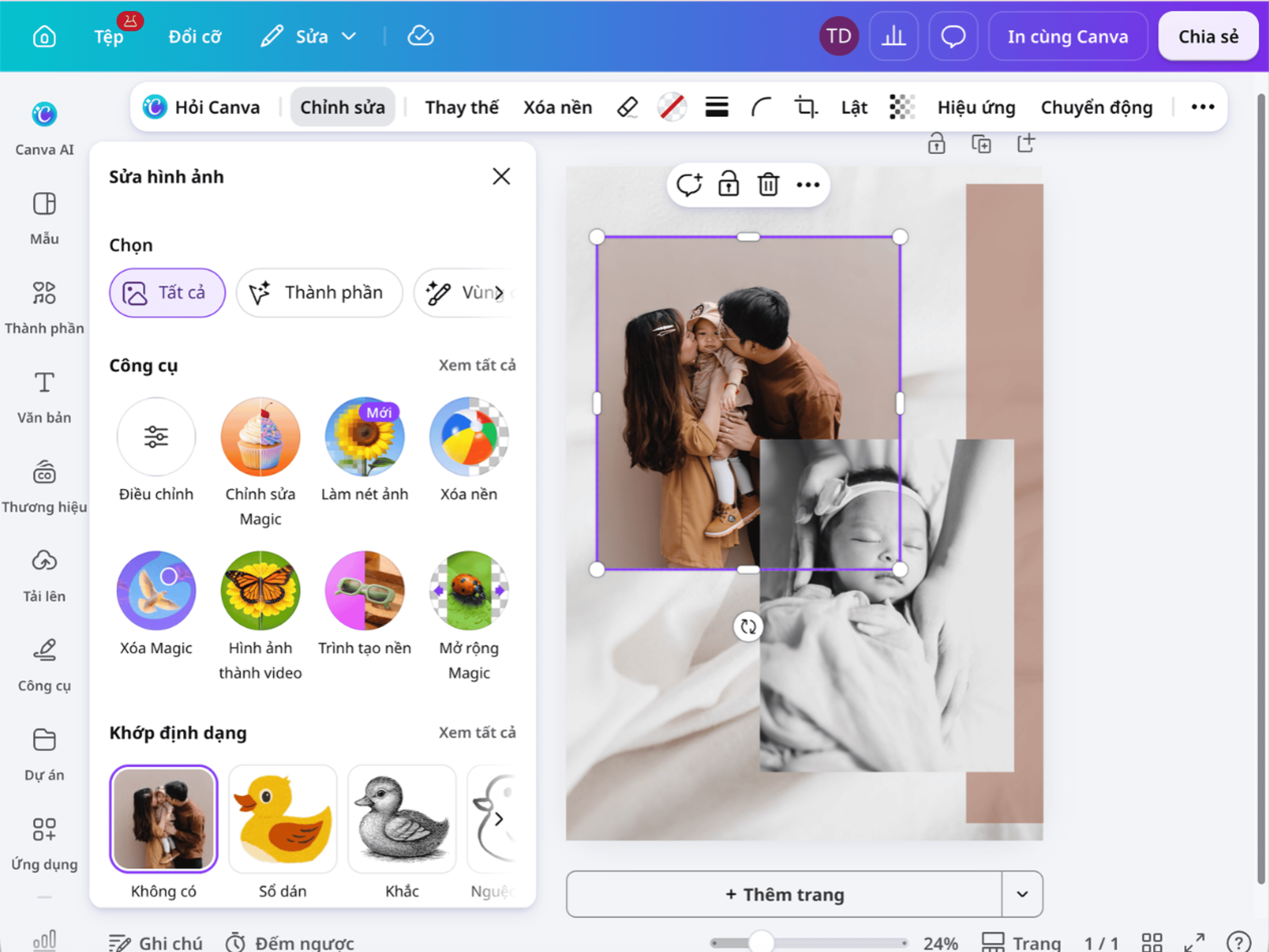Select the Thành phần selection chip
The width and height of the screenshot is (1269, 952).
point(319,292)
